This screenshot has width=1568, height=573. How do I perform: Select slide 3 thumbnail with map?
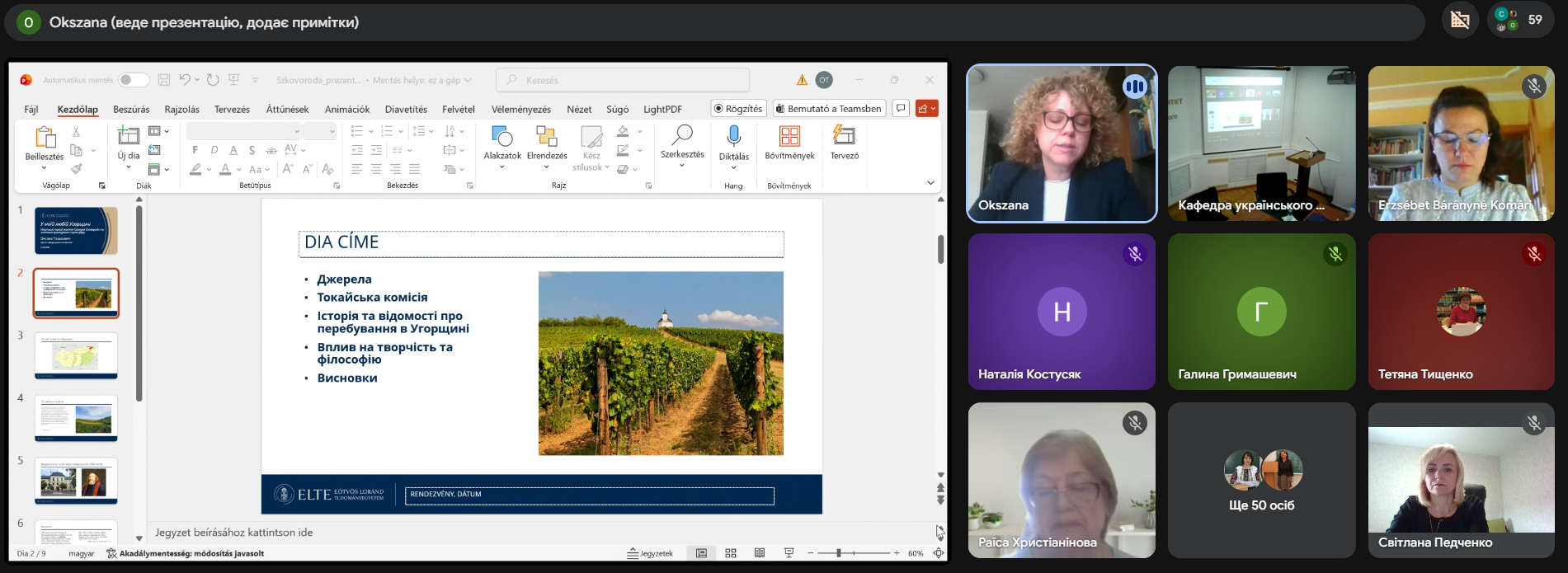(x=76, y=355)
